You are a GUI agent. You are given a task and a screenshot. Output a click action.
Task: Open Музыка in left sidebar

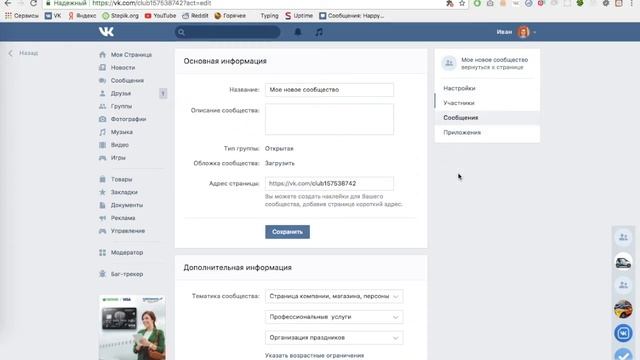pyautogui.click(x=122, y=132)
